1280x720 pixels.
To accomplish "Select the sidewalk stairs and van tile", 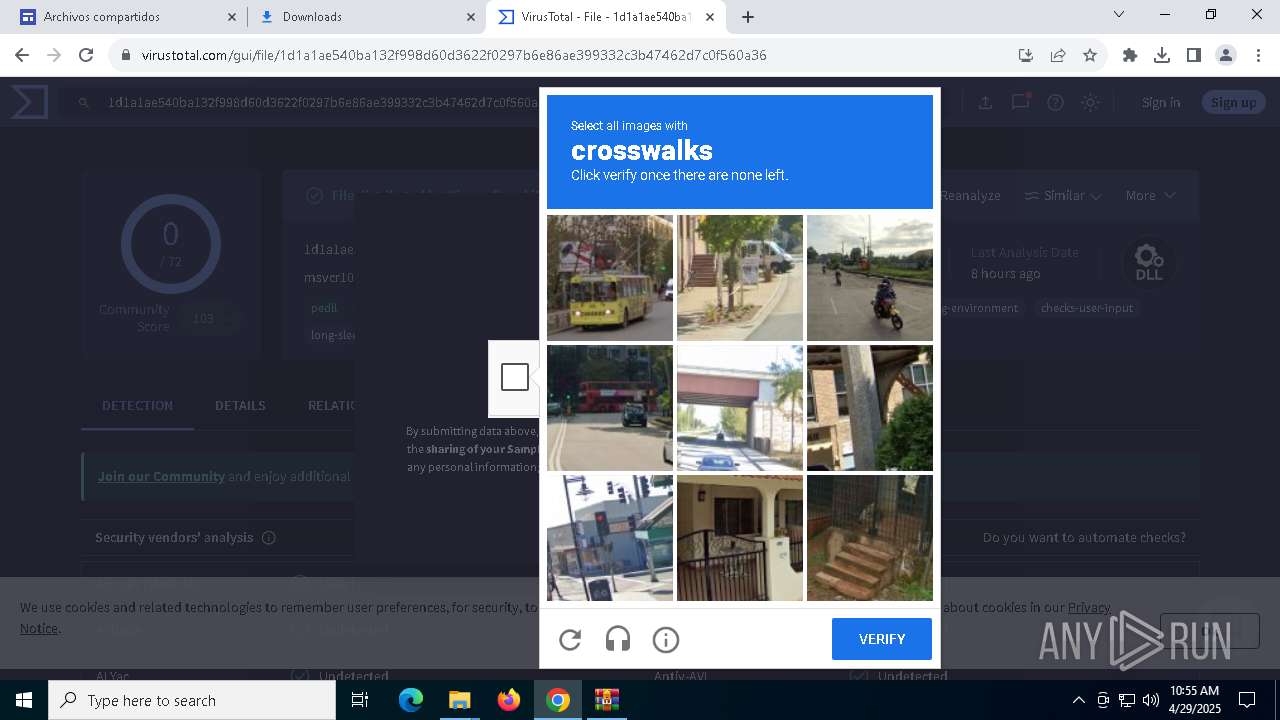I will coord(740,278).
